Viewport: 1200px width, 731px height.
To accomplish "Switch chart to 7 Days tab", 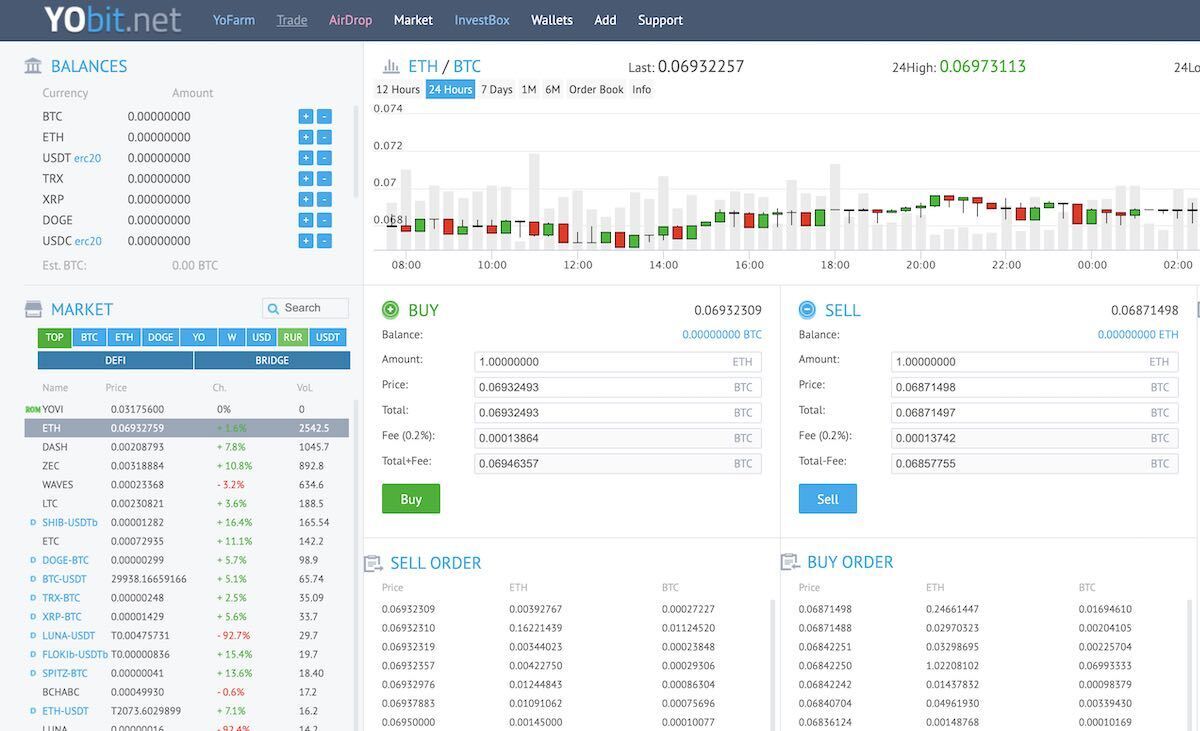I will point(496,89).
